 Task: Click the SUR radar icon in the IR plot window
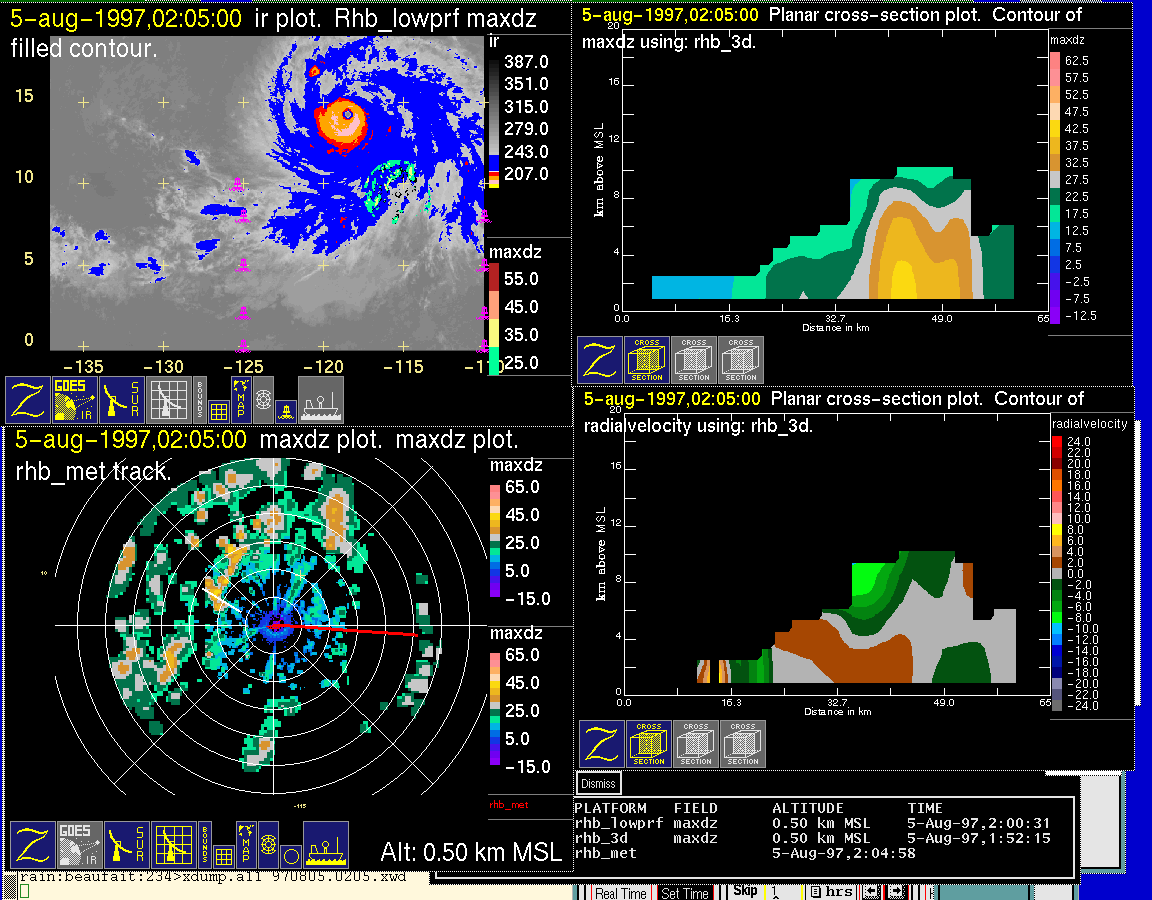point(123,400)
